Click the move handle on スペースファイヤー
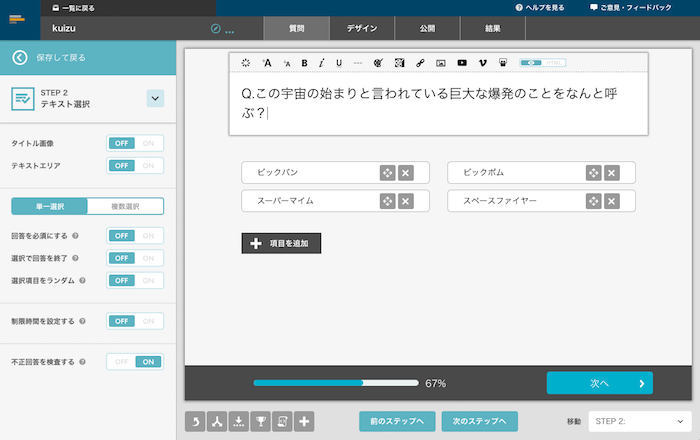Viewport: 700px width, 440px height. [593, 201]
